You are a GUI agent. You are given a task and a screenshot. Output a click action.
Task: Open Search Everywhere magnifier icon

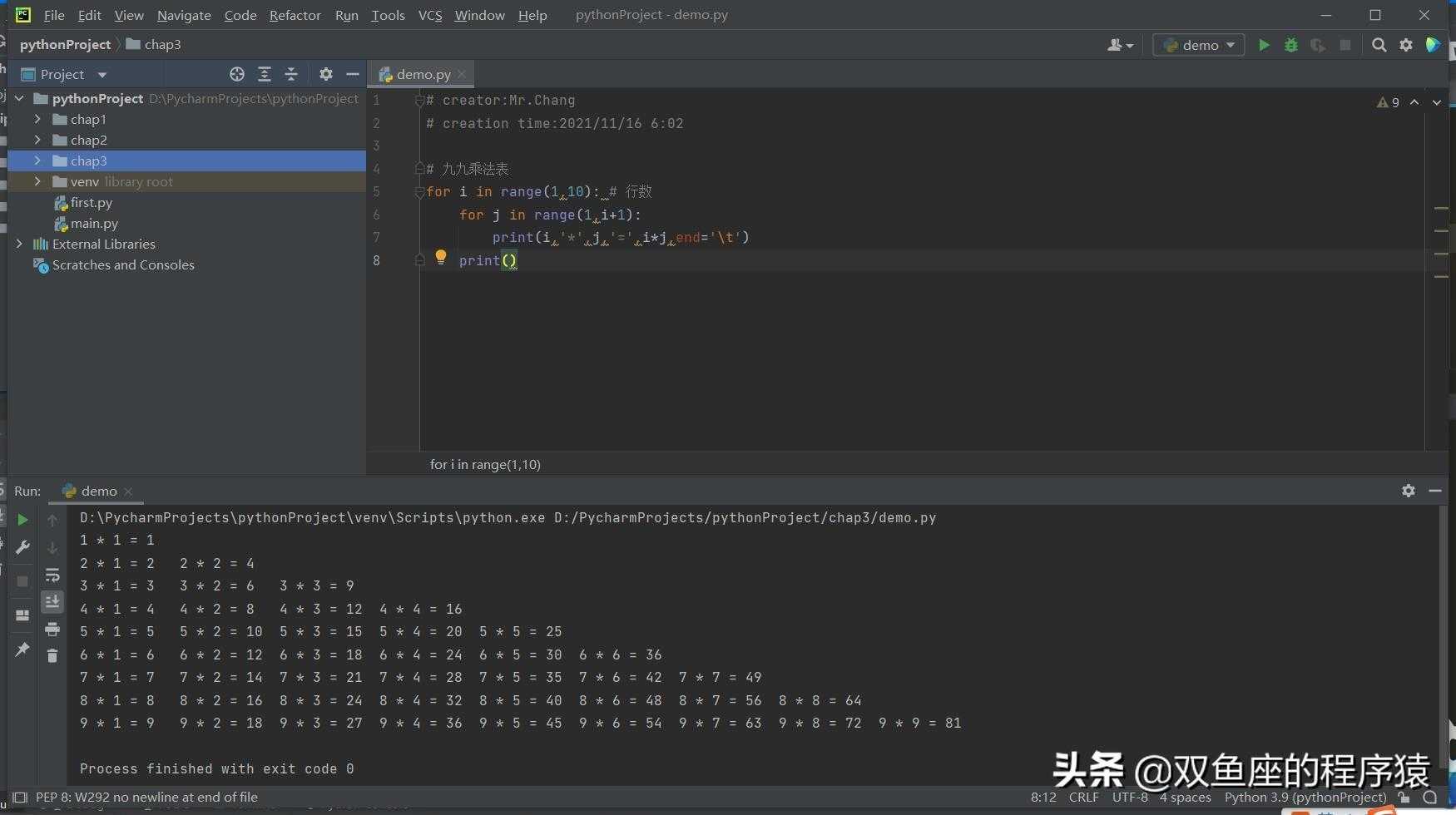pos(1379,45)
